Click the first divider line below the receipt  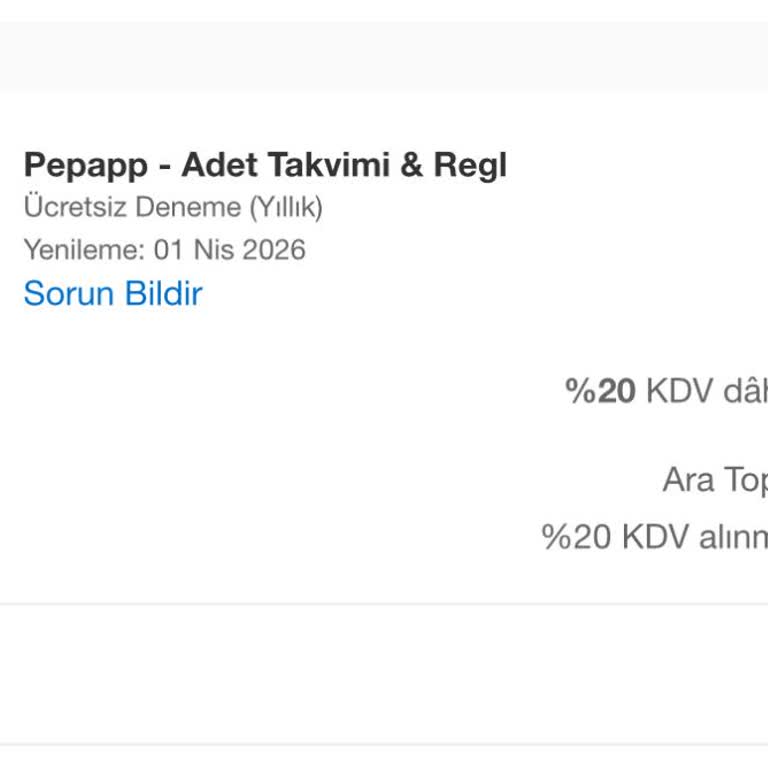click(x=384, y=604)
